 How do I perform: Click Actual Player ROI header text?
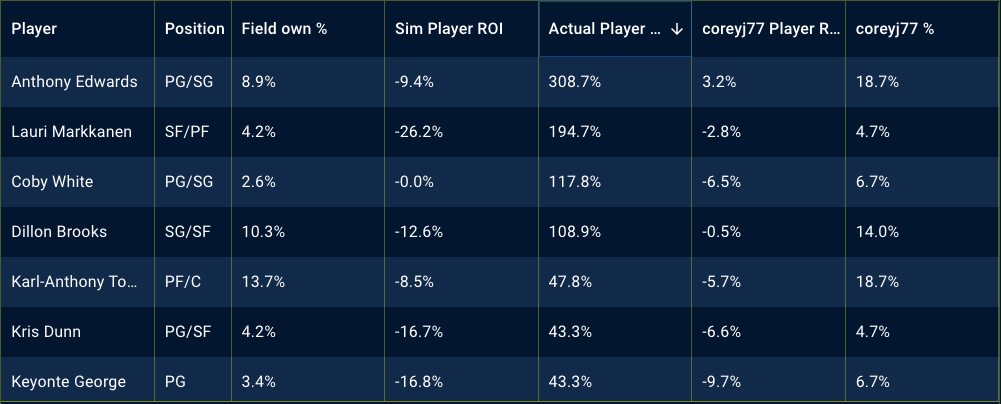(x=604, y=29)
